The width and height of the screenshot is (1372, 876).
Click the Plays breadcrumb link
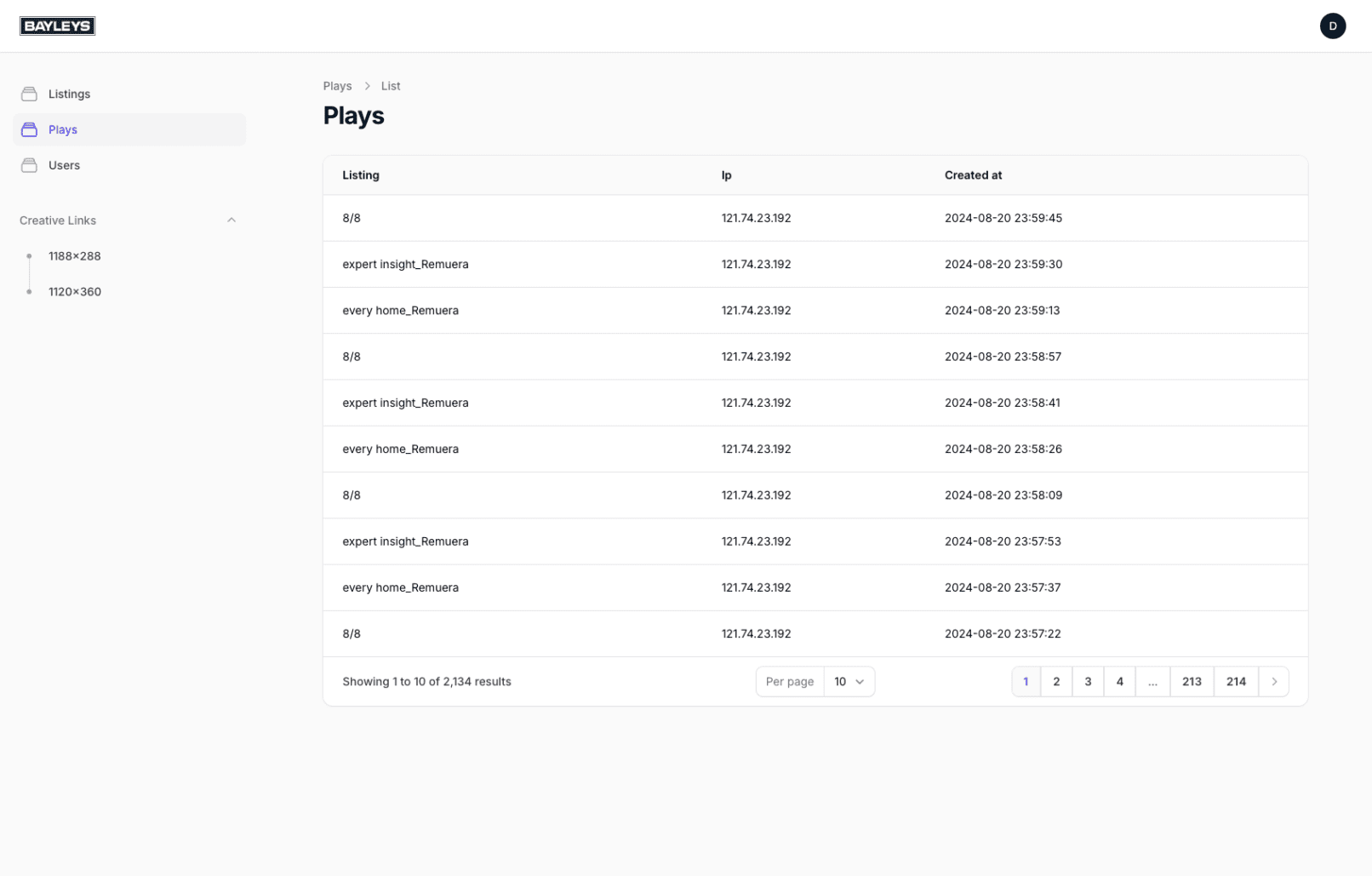[337, 86]
